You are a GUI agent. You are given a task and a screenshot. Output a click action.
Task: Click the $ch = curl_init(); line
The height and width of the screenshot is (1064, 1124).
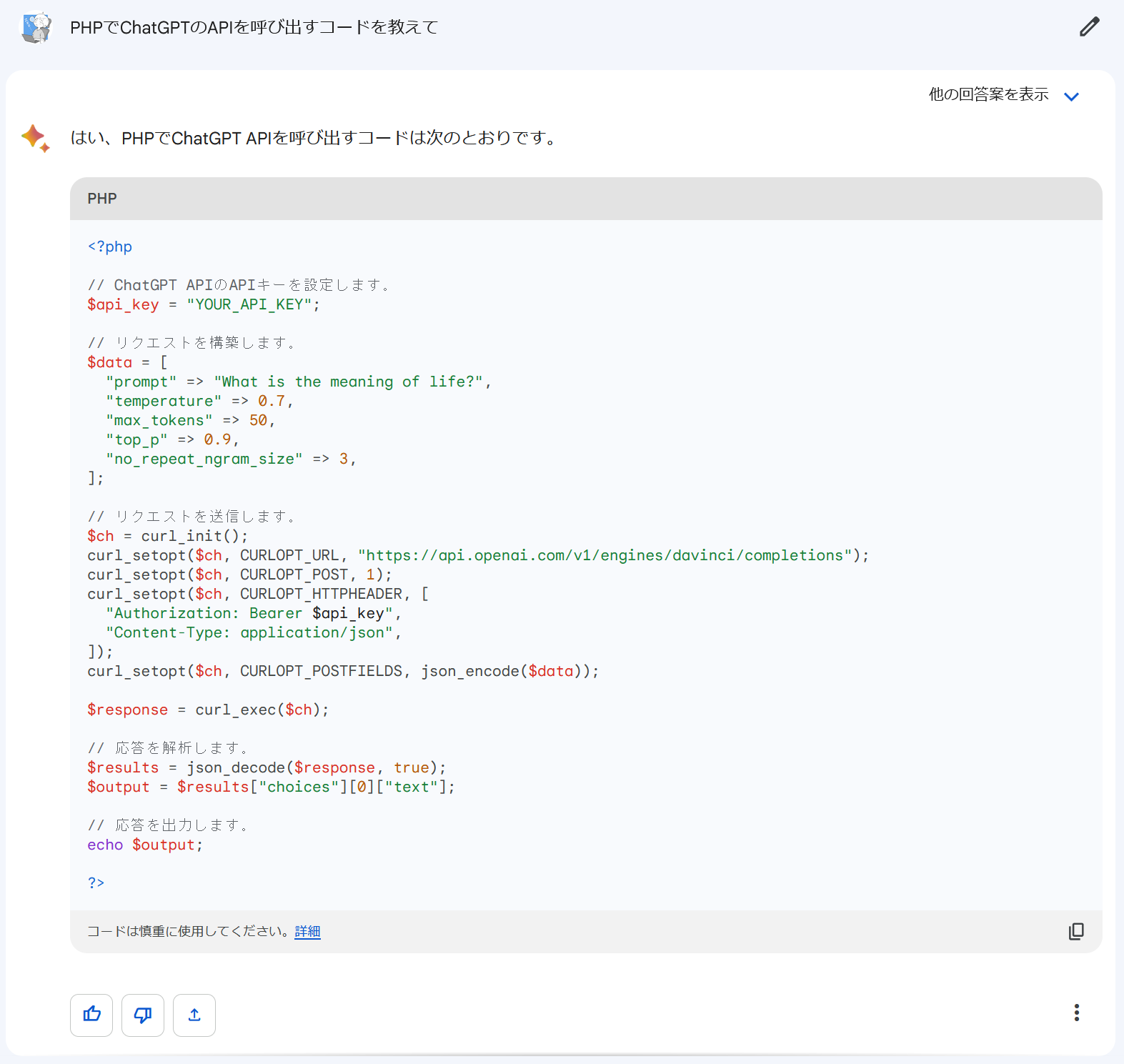point(168,536)
